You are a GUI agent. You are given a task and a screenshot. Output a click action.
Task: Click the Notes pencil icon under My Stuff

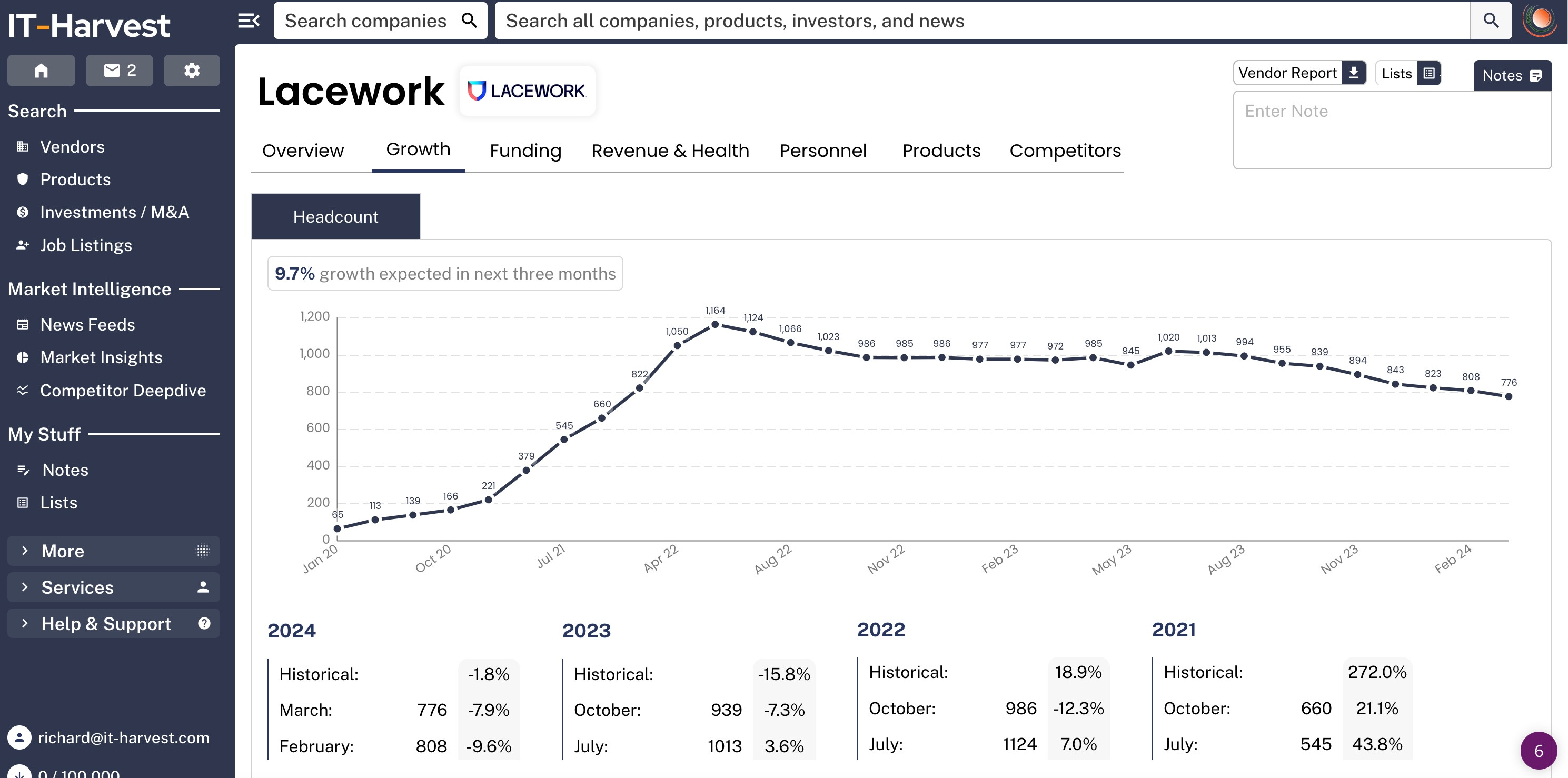tap(23, 470)
